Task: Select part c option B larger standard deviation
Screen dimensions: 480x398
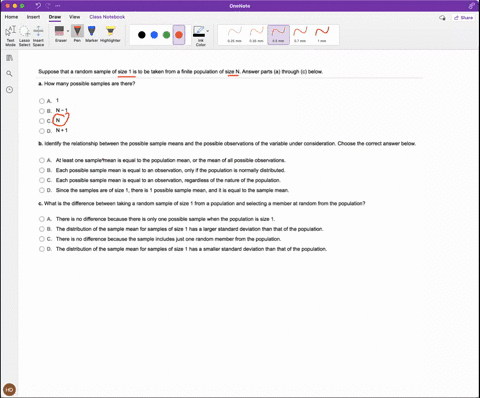Action: pyautogui.click(x=42, y=229)
